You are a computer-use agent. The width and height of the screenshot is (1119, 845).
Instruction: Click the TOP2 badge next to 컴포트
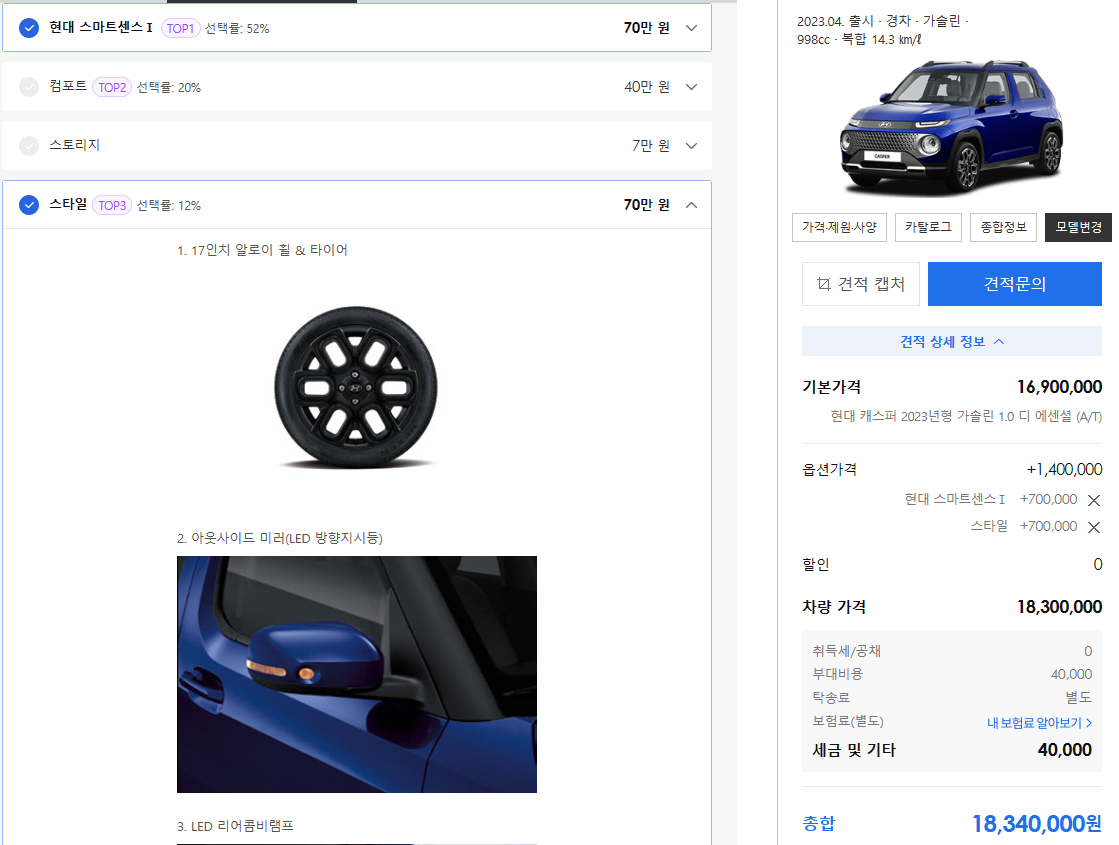pyautogui.click(x=112, y=87)
